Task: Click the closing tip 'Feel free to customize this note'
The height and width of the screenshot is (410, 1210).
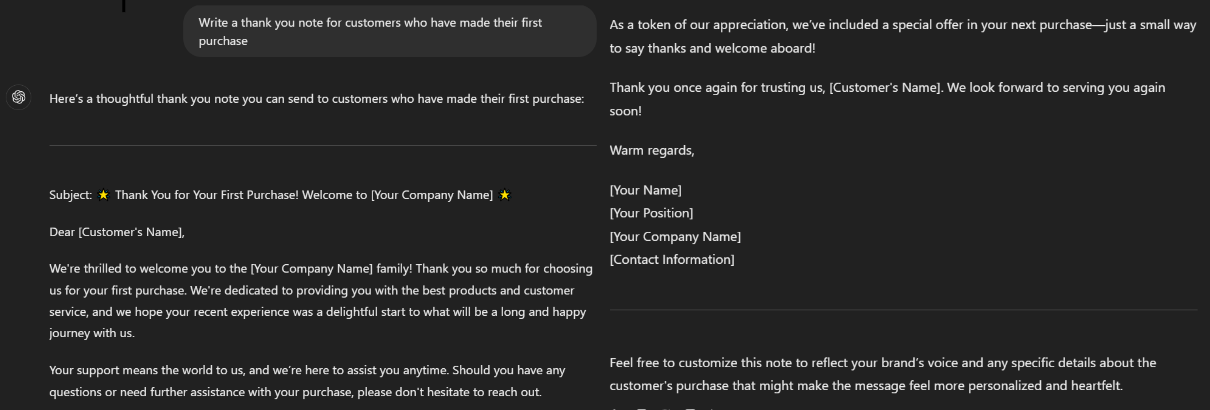Action: 883,374
